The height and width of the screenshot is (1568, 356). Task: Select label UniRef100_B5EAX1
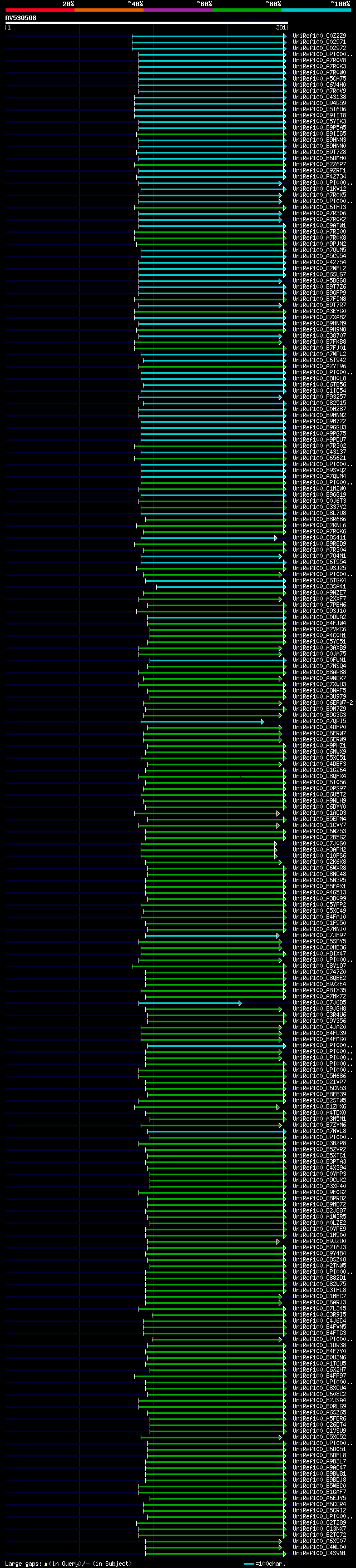click(x=319, y=886)
